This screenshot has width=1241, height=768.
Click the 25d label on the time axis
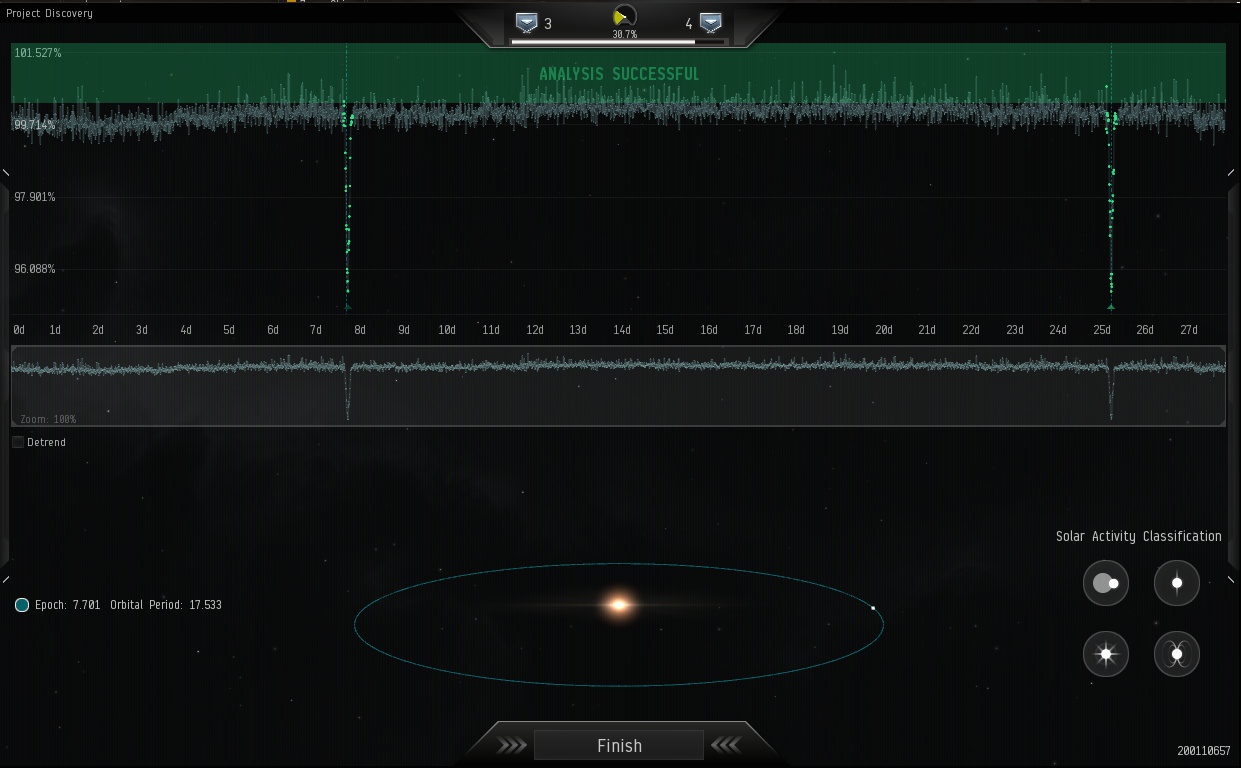tap(1101, 330)
